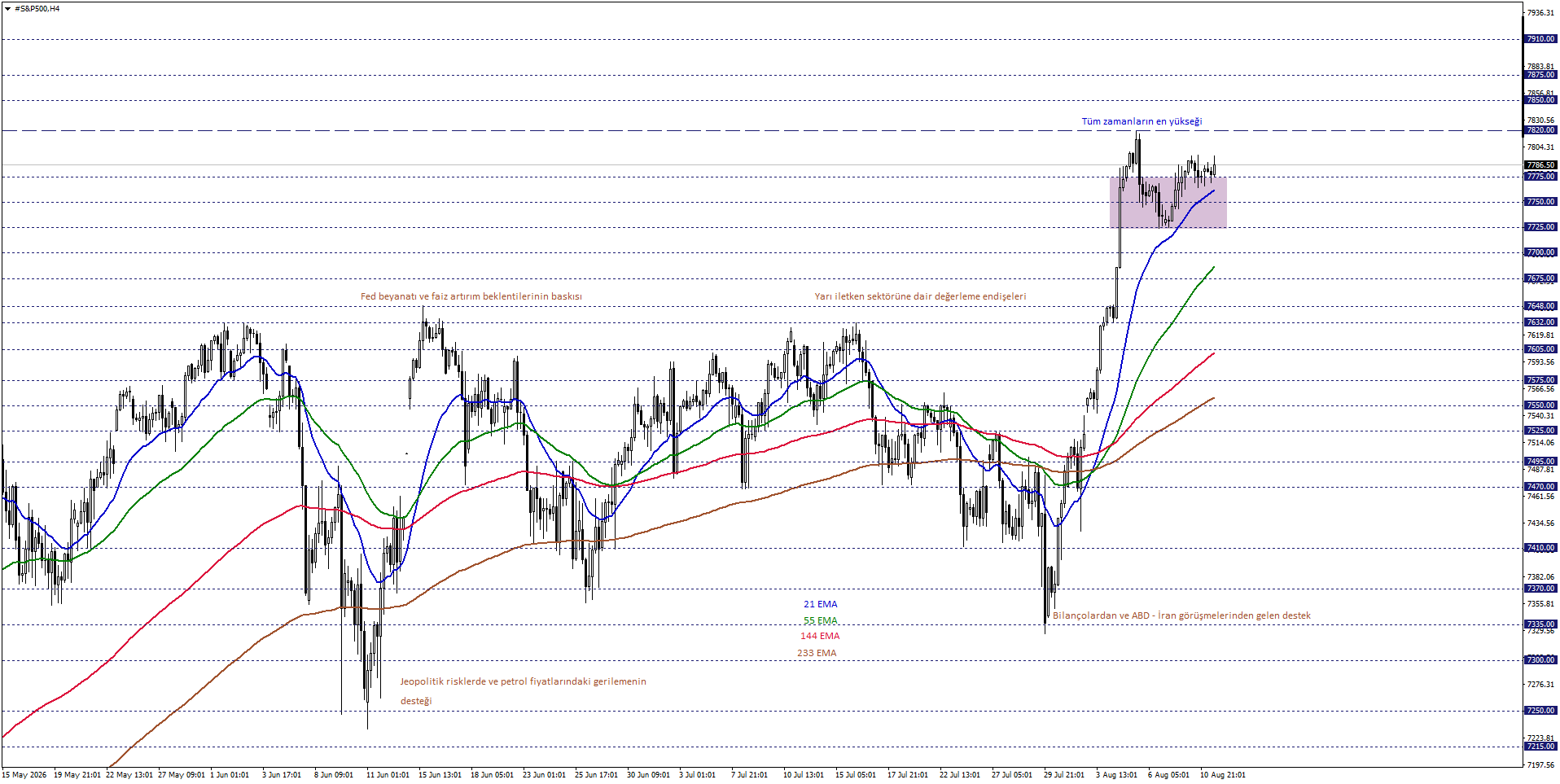
Task: Click the 7632.00 price level tag
Action: 1540,322
